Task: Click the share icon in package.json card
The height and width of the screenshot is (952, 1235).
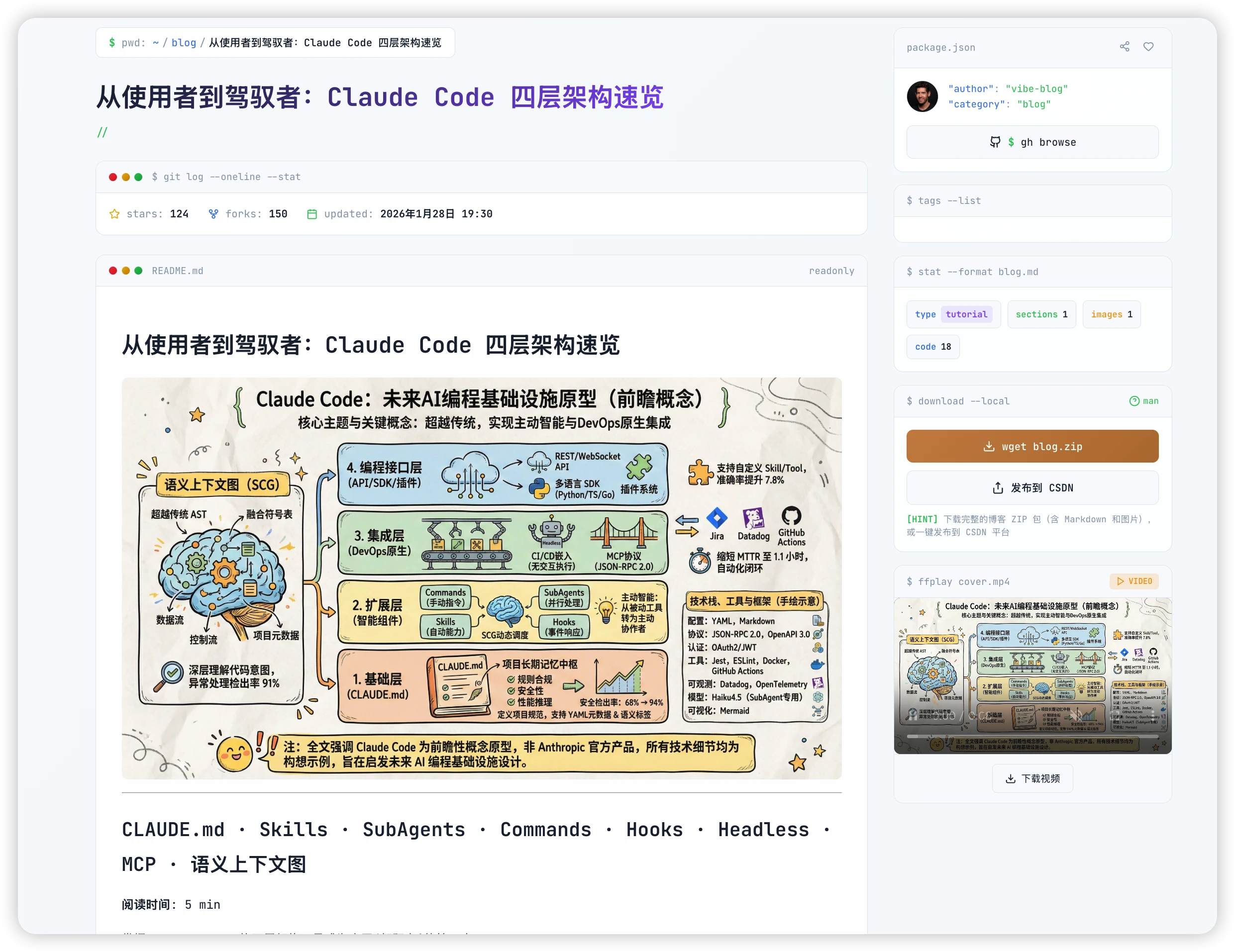Action: [1124, 47]
